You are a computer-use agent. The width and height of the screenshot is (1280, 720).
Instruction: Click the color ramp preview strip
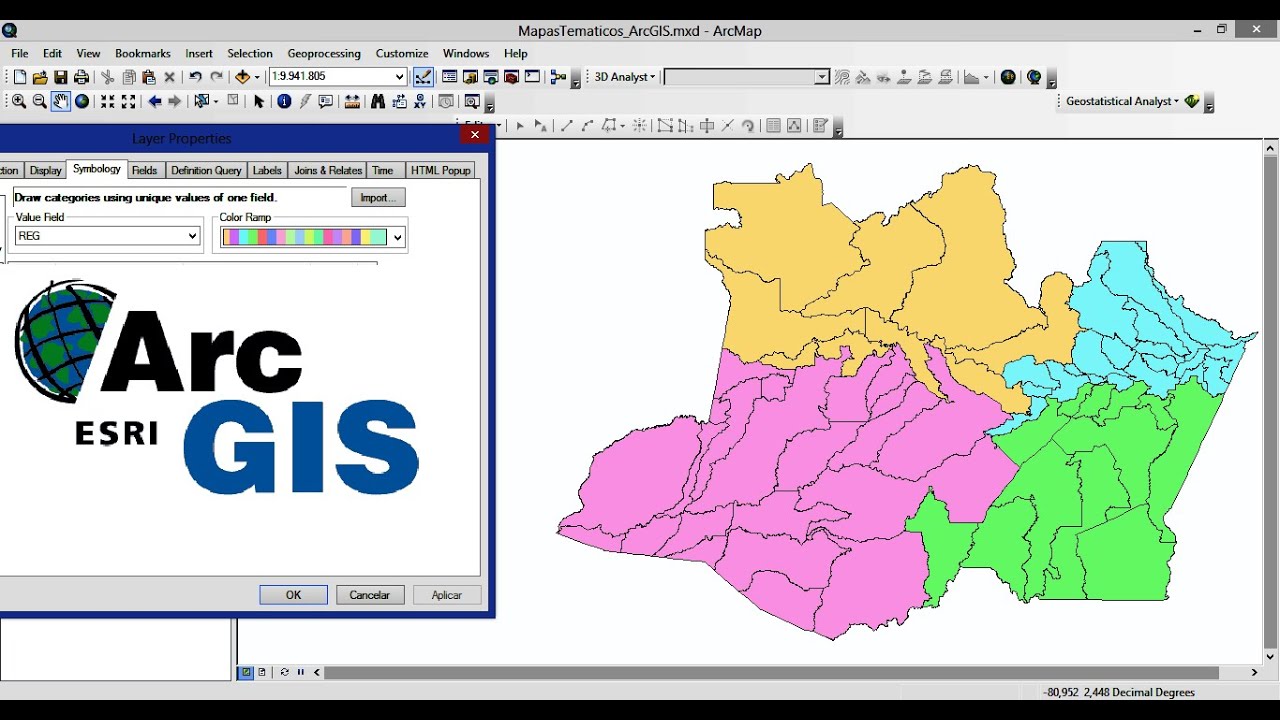click(304, 237)
